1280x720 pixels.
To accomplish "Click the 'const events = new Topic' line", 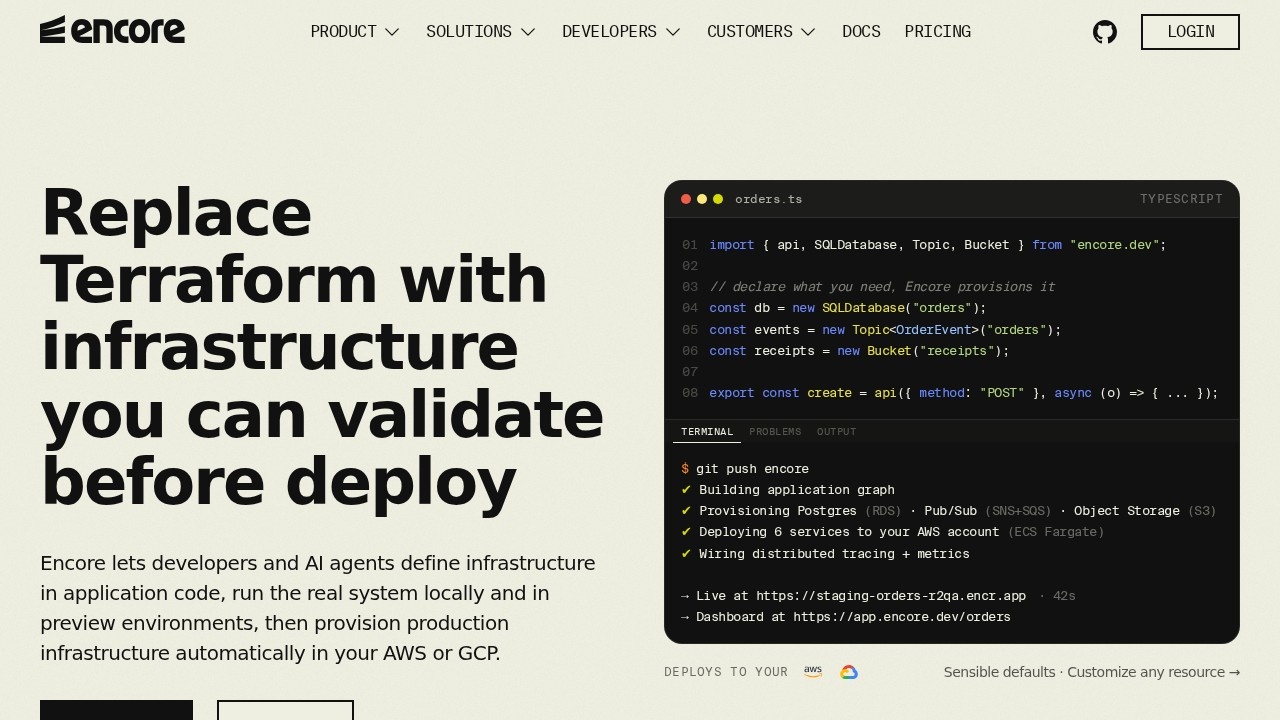I will point(885,330).
